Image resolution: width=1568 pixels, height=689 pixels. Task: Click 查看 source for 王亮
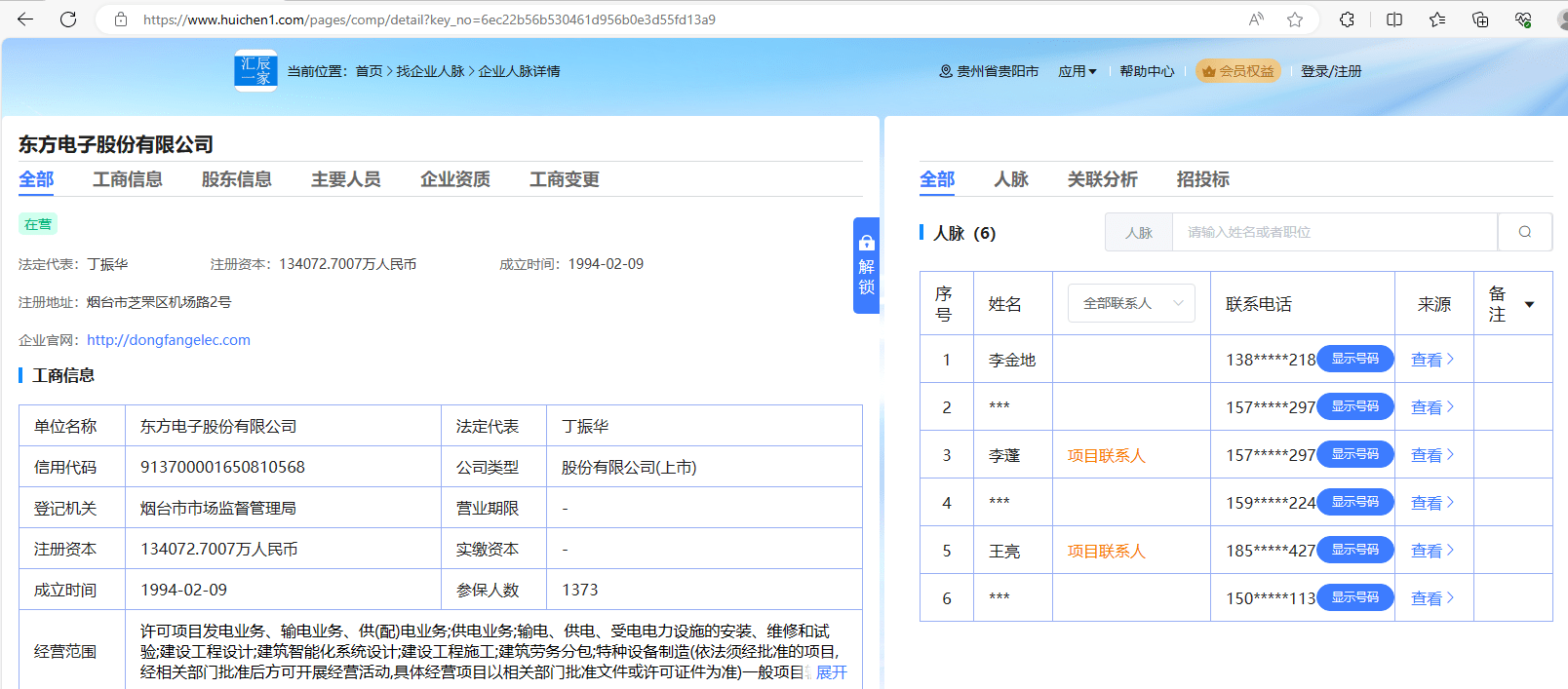point(1432,551)
